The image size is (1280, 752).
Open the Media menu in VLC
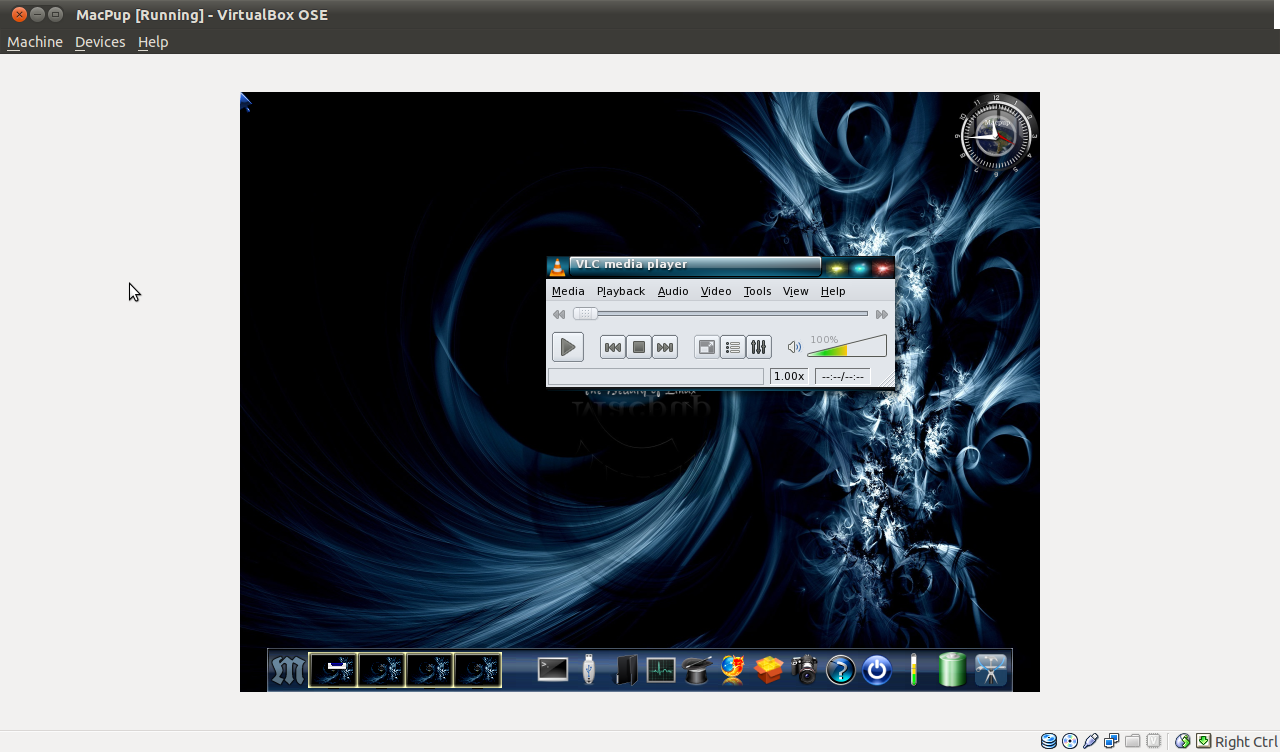[567, 291]
